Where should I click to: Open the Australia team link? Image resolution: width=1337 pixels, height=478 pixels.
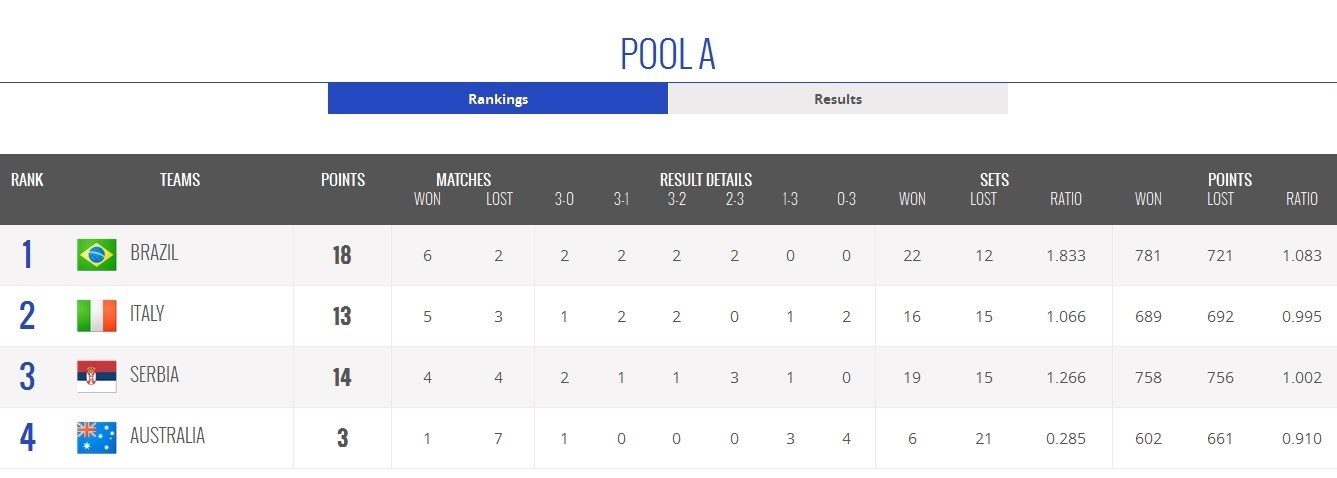[x=167, y=436]
